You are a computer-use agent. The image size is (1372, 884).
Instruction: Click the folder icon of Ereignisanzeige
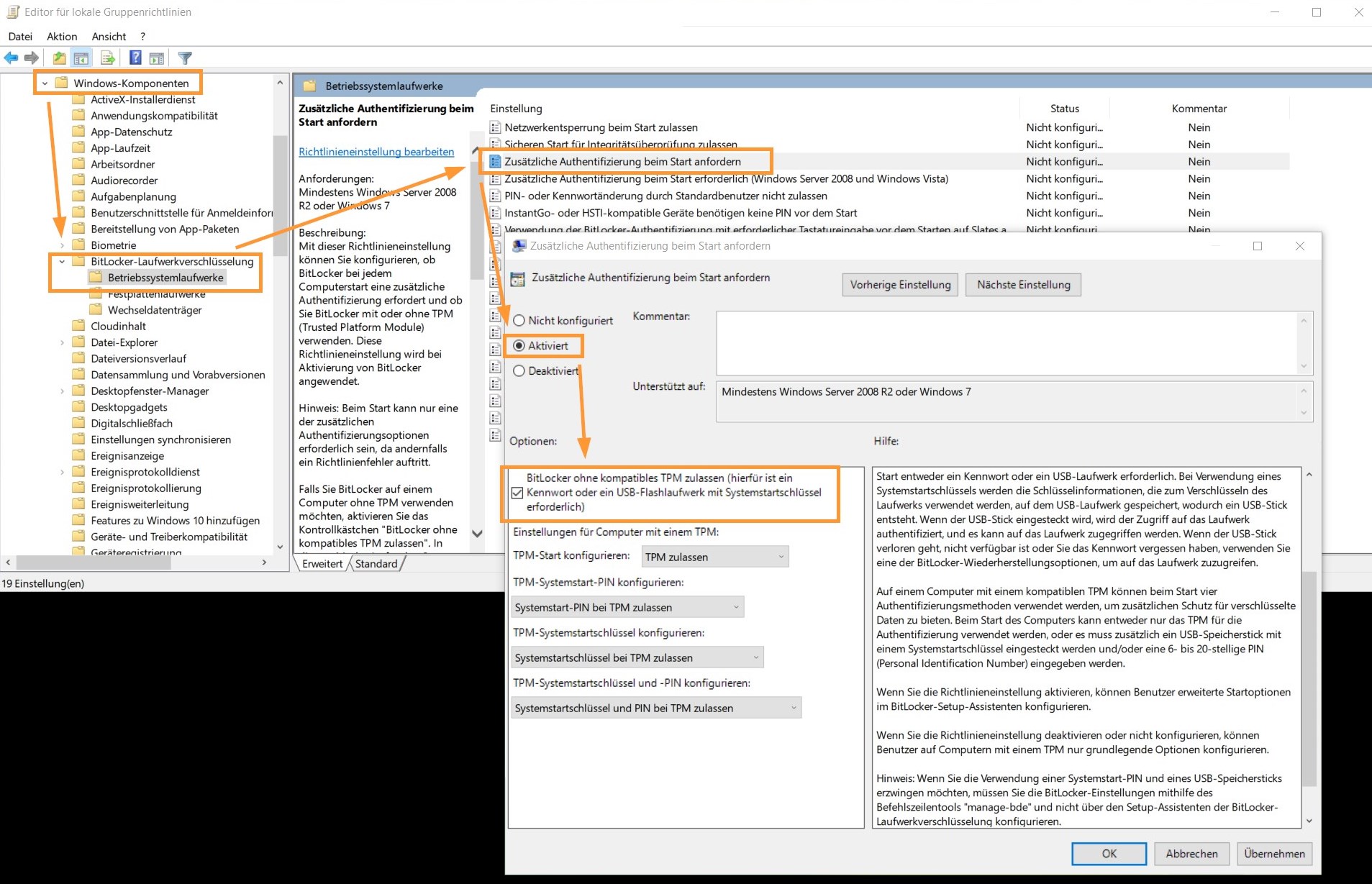79,455
